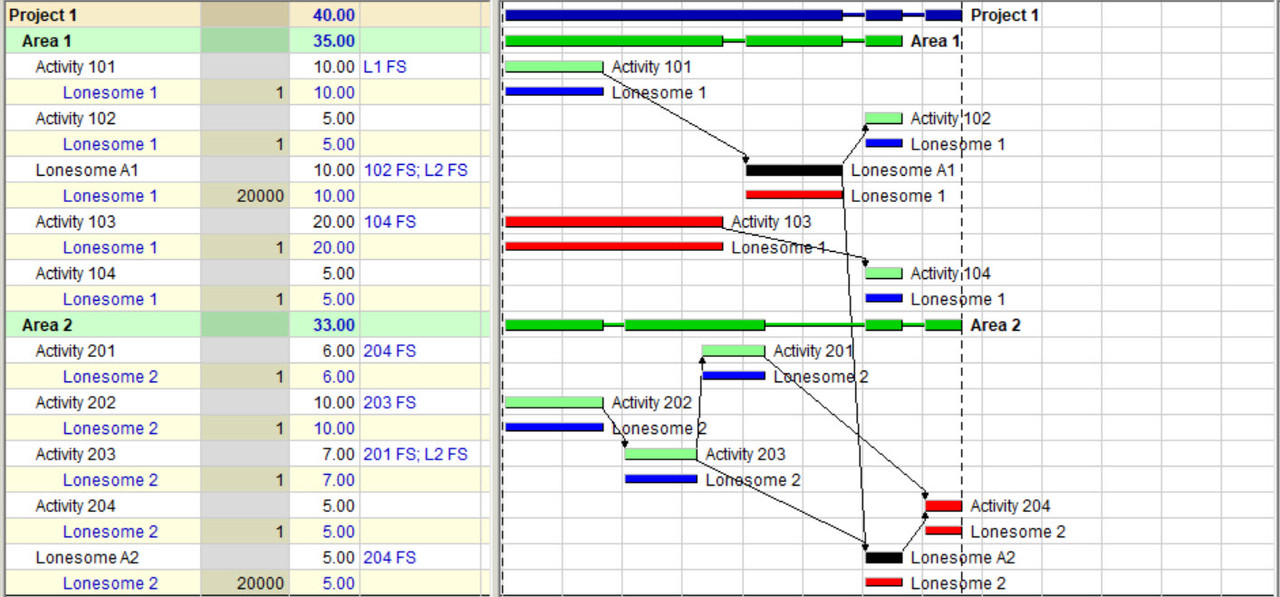This screenshot has width=1280, height=597.
Task: Select the red Activity 204 Gantt bar
Action: pos(944,506)
